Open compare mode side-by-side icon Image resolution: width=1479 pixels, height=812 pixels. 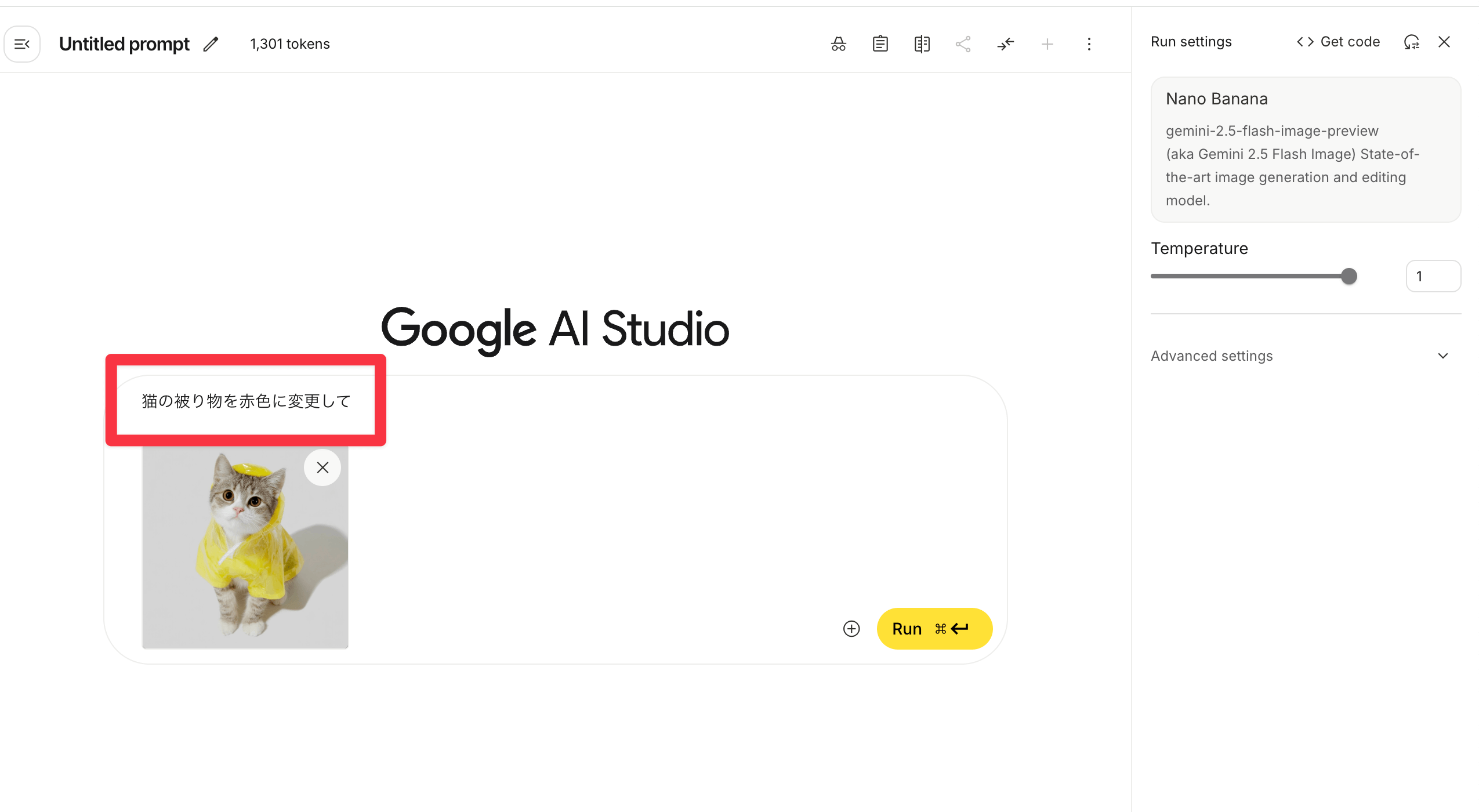[x=922, y=44]
